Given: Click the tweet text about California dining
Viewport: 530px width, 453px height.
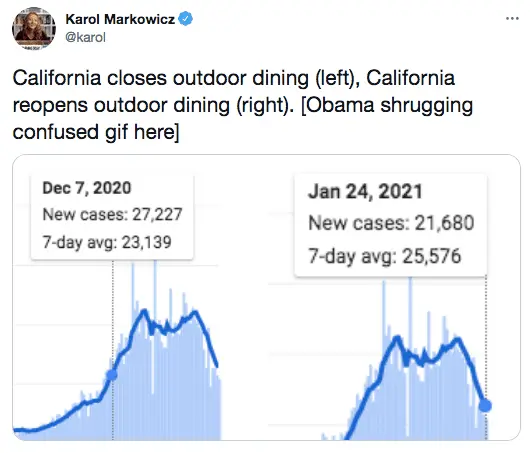Looking at the screenshot, I should [x=243, y=105].
